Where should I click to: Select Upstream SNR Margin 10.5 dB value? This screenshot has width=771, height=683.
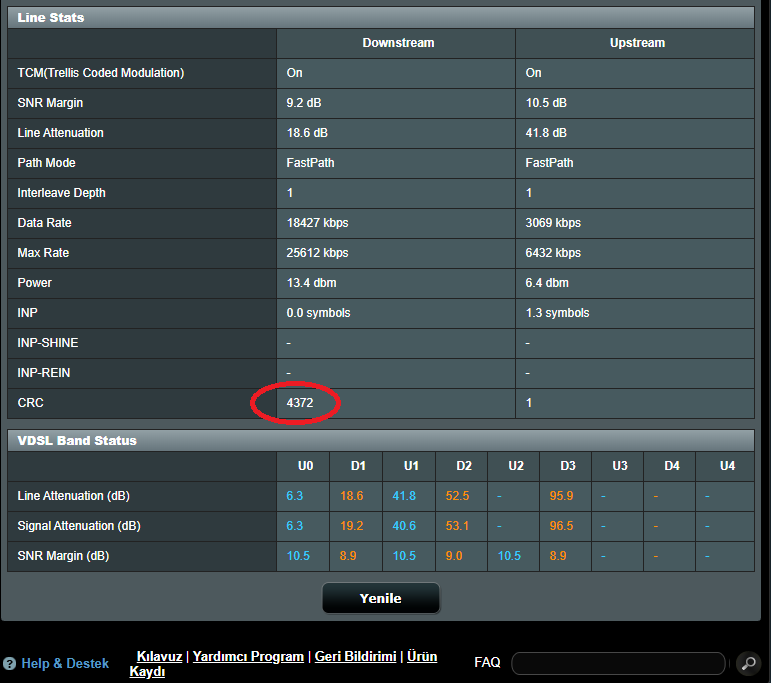[x=546, y=103]
